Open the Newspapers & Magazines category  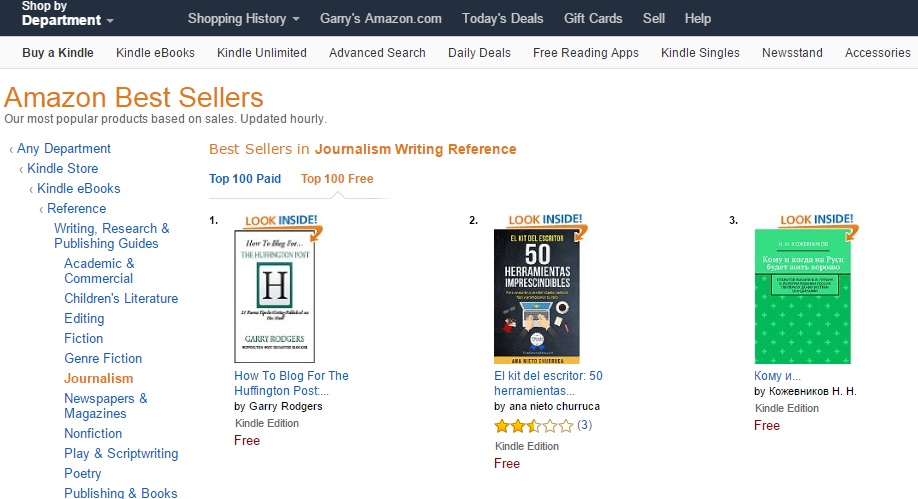[x=106, y=406]
